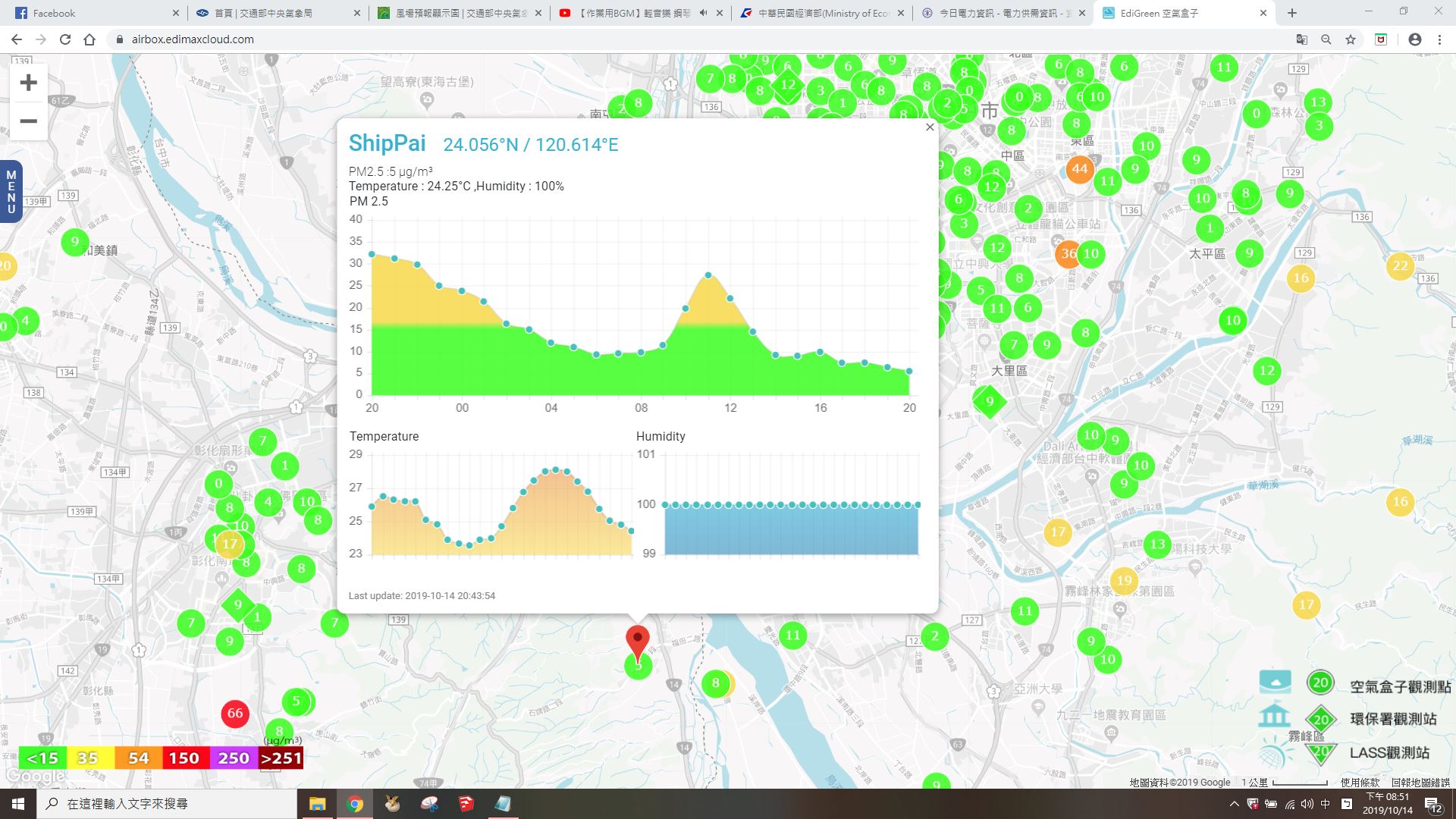Click the Windows taskbar search box
Screen dimensions: 1456x819
coord(167,804)
